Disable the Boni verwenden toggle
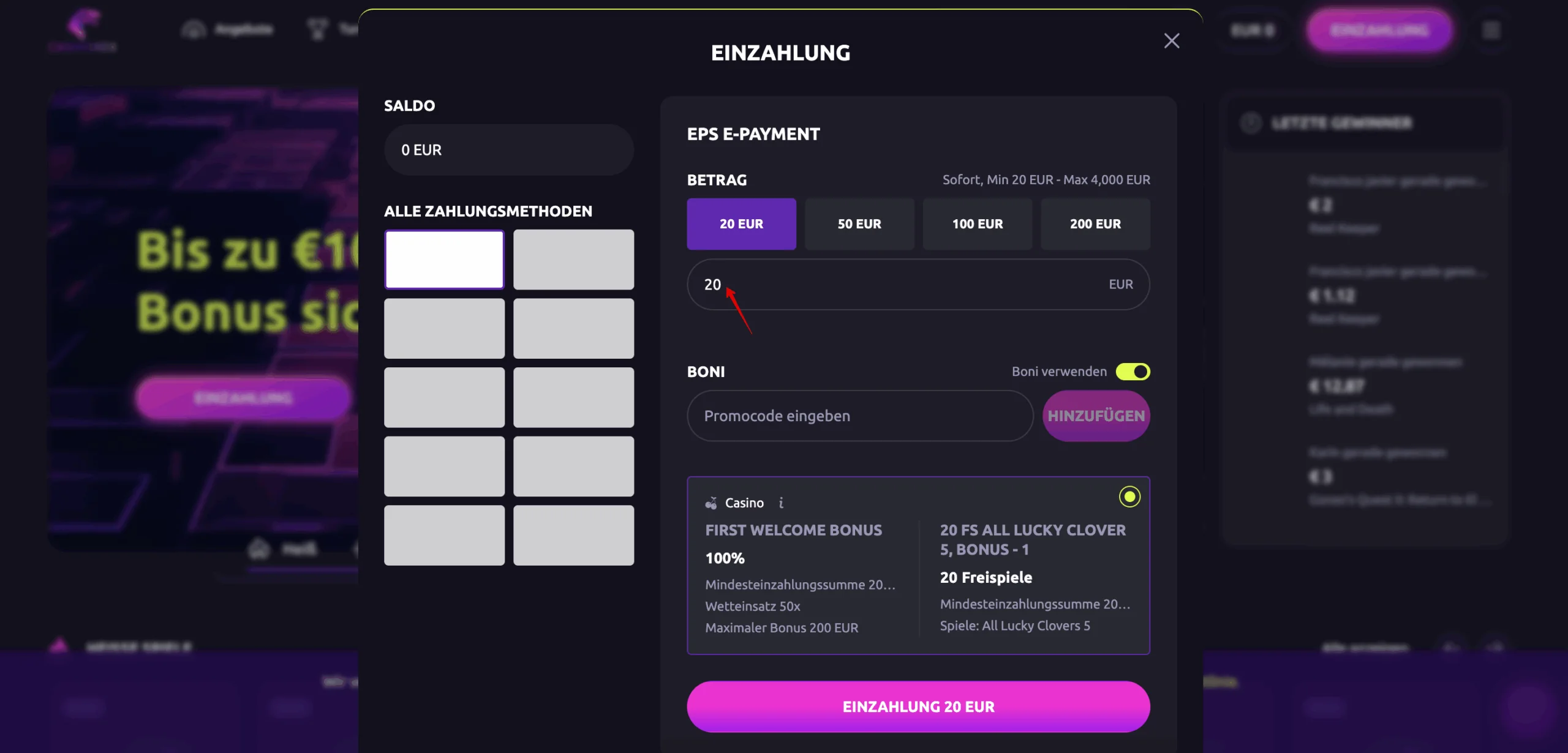Screen dimensions: 1568x753 1133,371
